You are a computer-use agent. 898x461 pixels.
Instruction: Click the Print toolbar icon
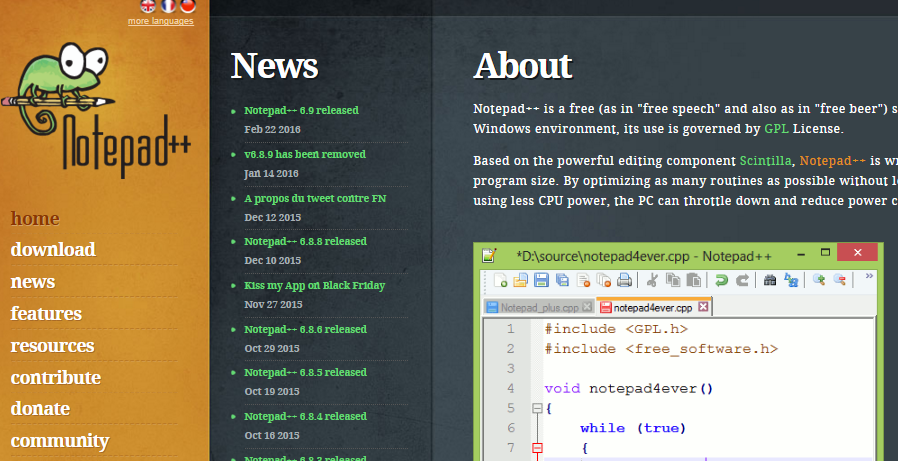pyautogui.click(x=624, y=279)
